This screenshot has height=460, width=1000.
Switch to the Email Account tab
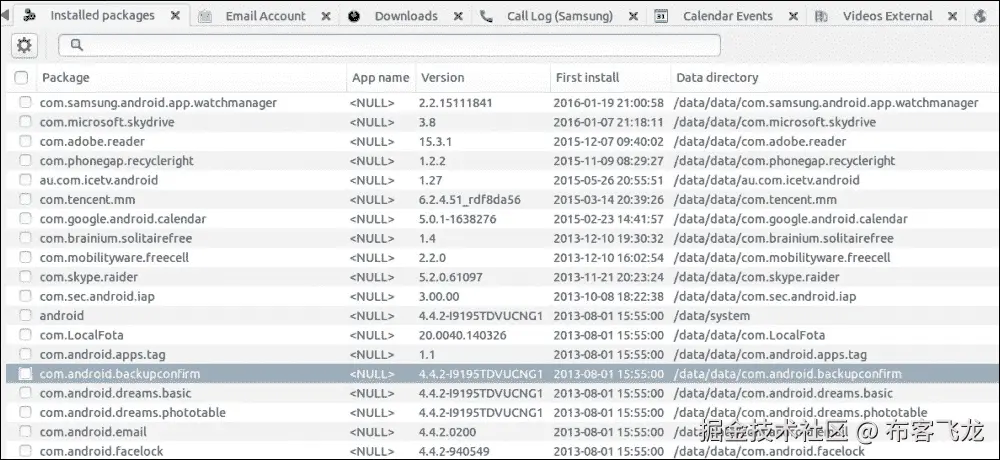[x=265, y=17]
